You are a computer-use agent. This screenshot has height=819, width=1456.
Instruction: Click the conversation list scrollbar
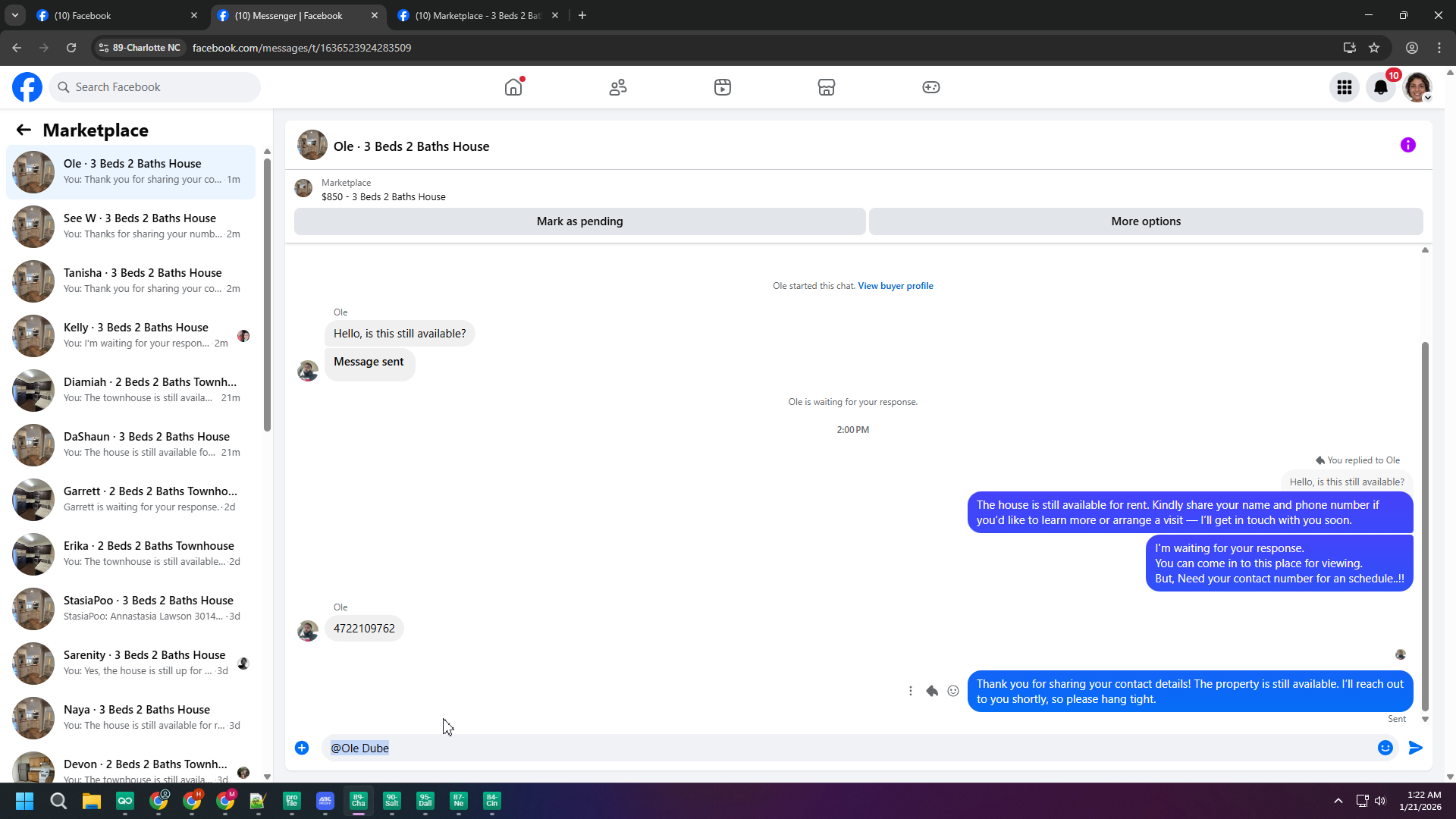[x=267, y=294]
